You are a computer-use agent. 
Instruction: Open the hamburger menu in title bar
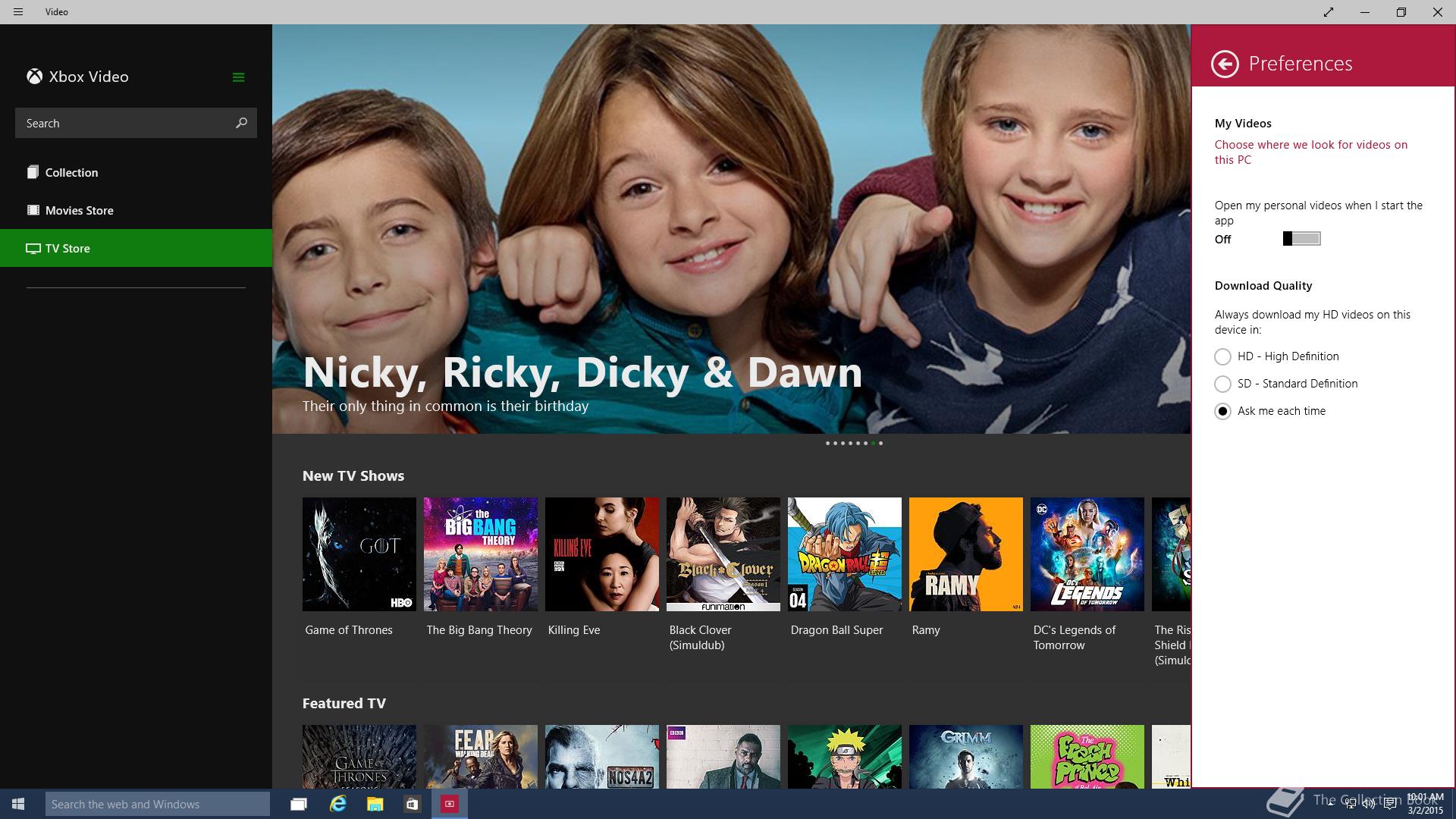coord(18,12)
